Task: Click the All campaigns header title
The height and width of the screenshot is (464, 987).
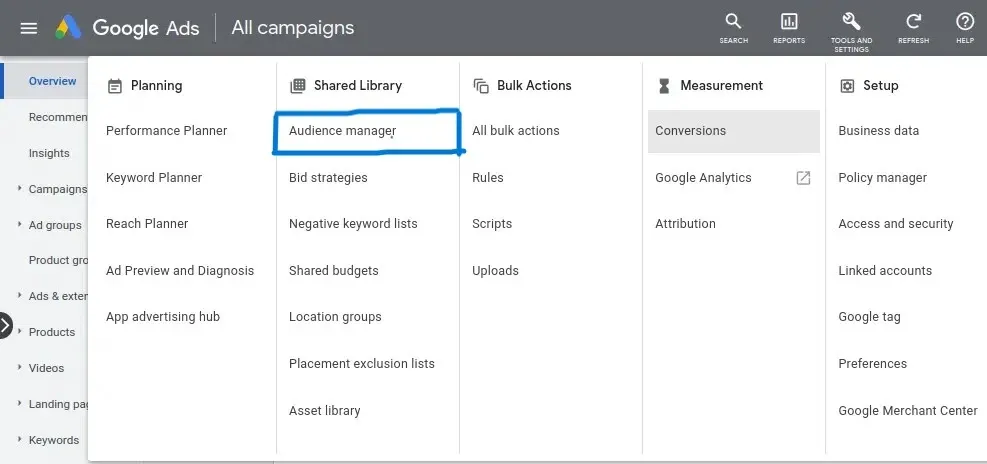Action: coord(293,28)
